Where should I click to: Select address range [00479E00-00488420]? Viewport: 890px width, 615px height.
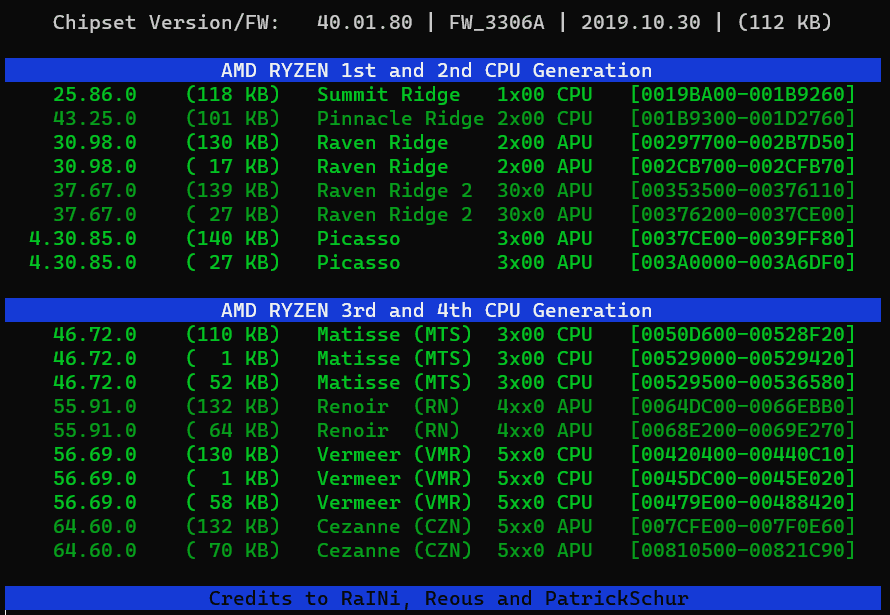point(742,502)
